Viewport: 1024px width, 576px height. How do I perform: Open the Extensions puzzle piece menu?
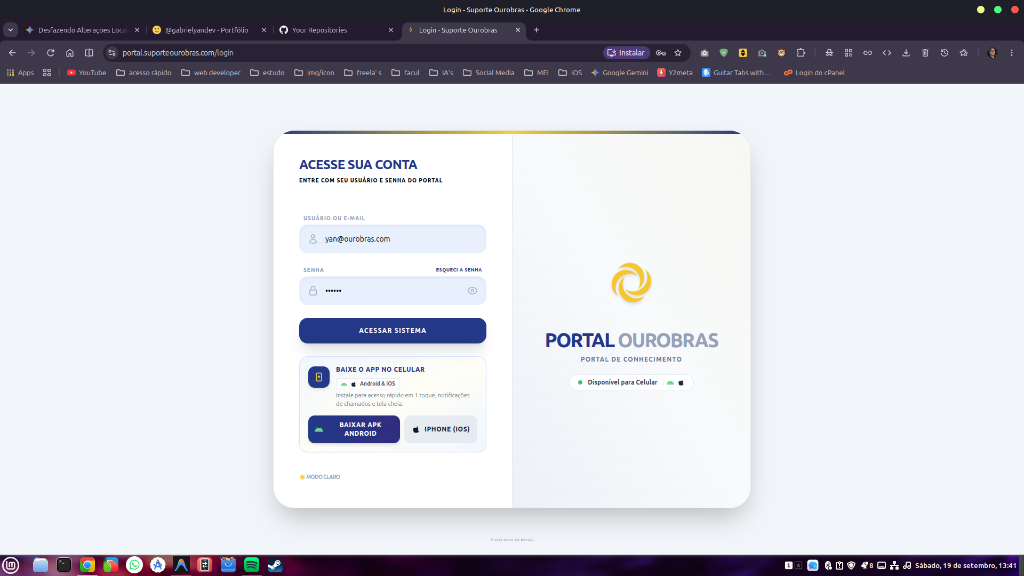pyautogui.click(x=801, y=53)
